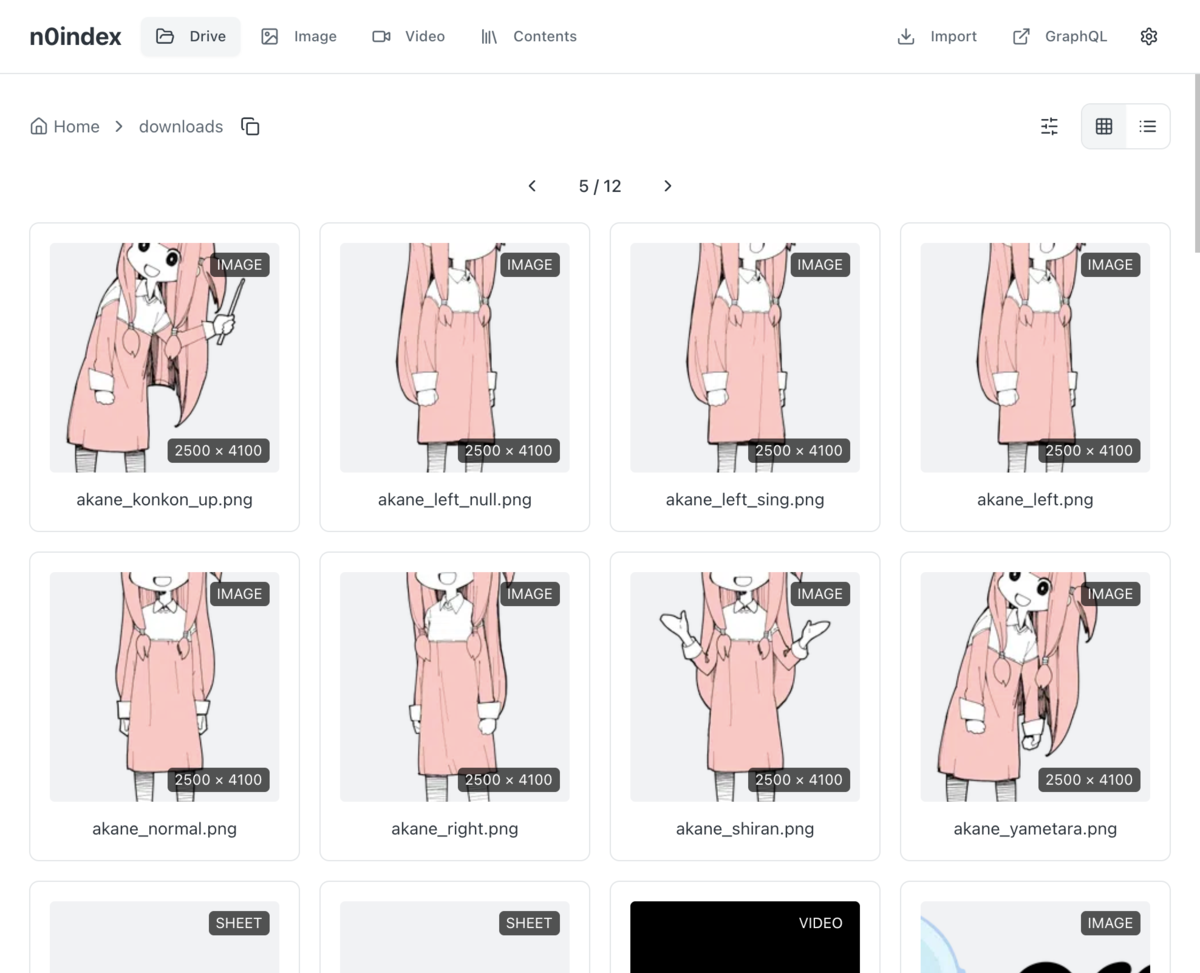Open the filter sliders icon
Screen dimensions: 1200x973
tap(1049, 126)
